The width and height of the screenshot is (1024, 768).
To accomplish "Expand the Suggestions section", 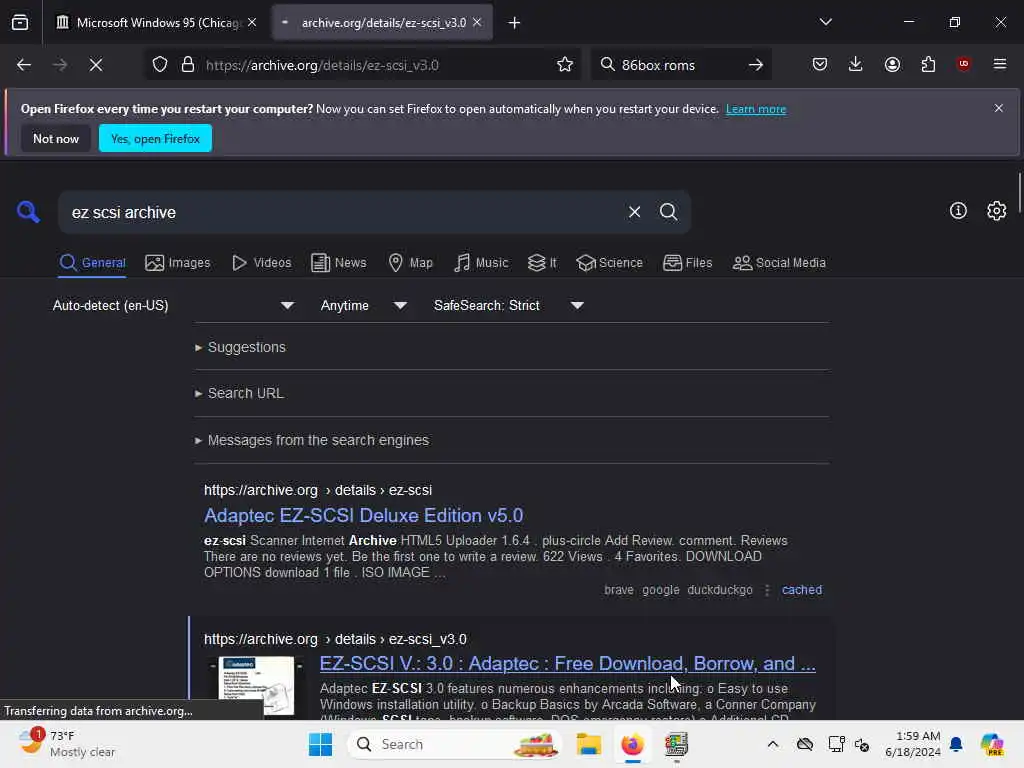I will (240, 347).
